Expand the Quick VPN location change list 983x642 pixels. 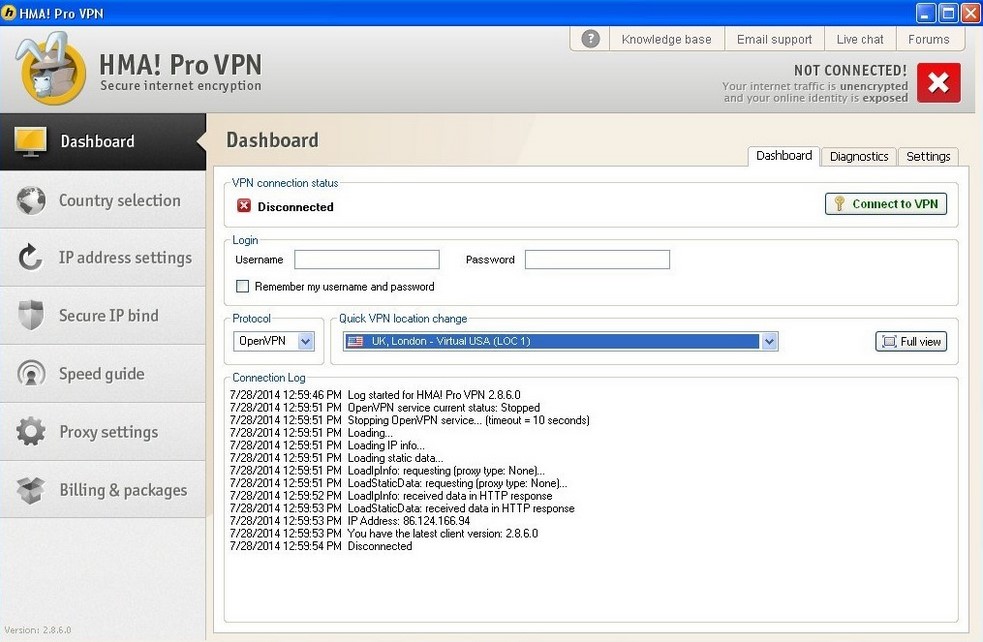click(768, 340)
